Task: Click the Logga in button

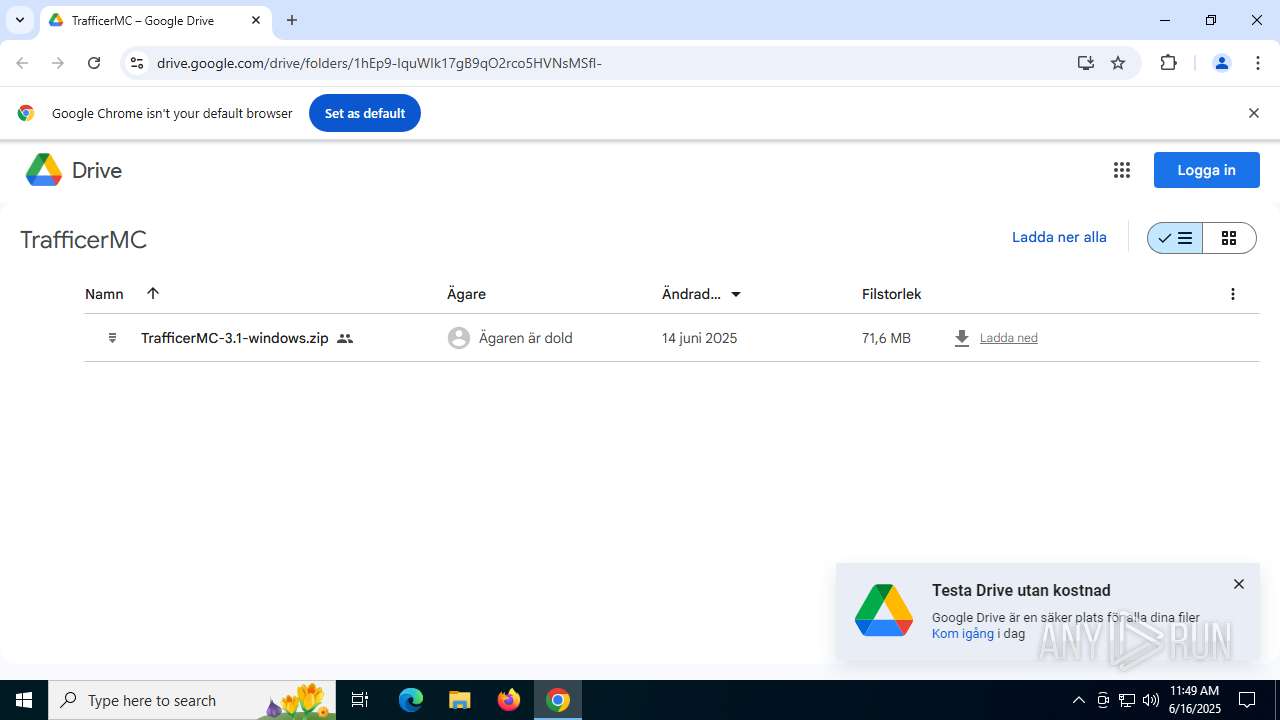Action: (1206, 170)
